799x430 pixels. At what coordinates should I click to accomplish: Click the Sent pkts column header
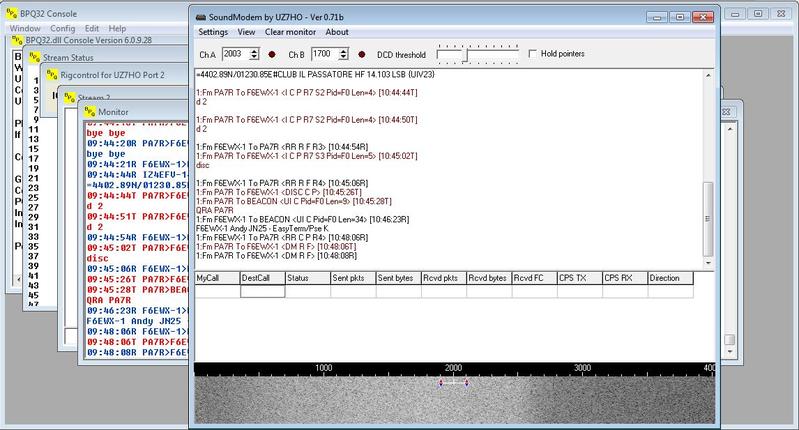pyautogui.click(x=353, y=278)
